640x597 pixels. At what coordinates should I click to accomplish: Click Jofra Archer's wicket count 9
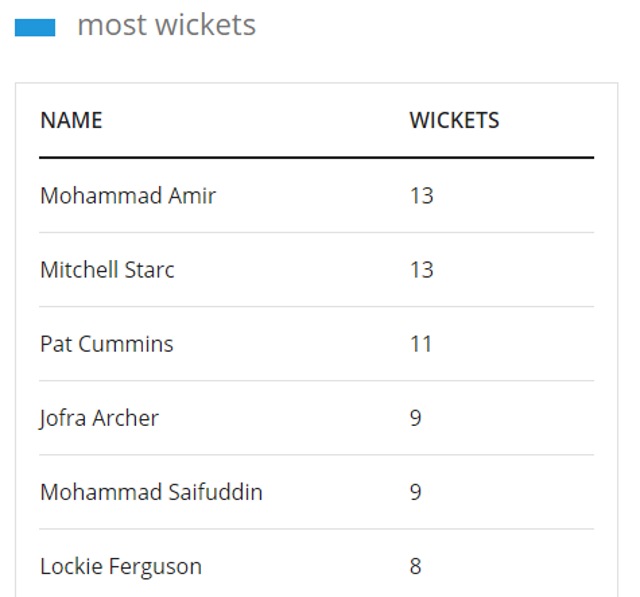(x=416, y=418)
